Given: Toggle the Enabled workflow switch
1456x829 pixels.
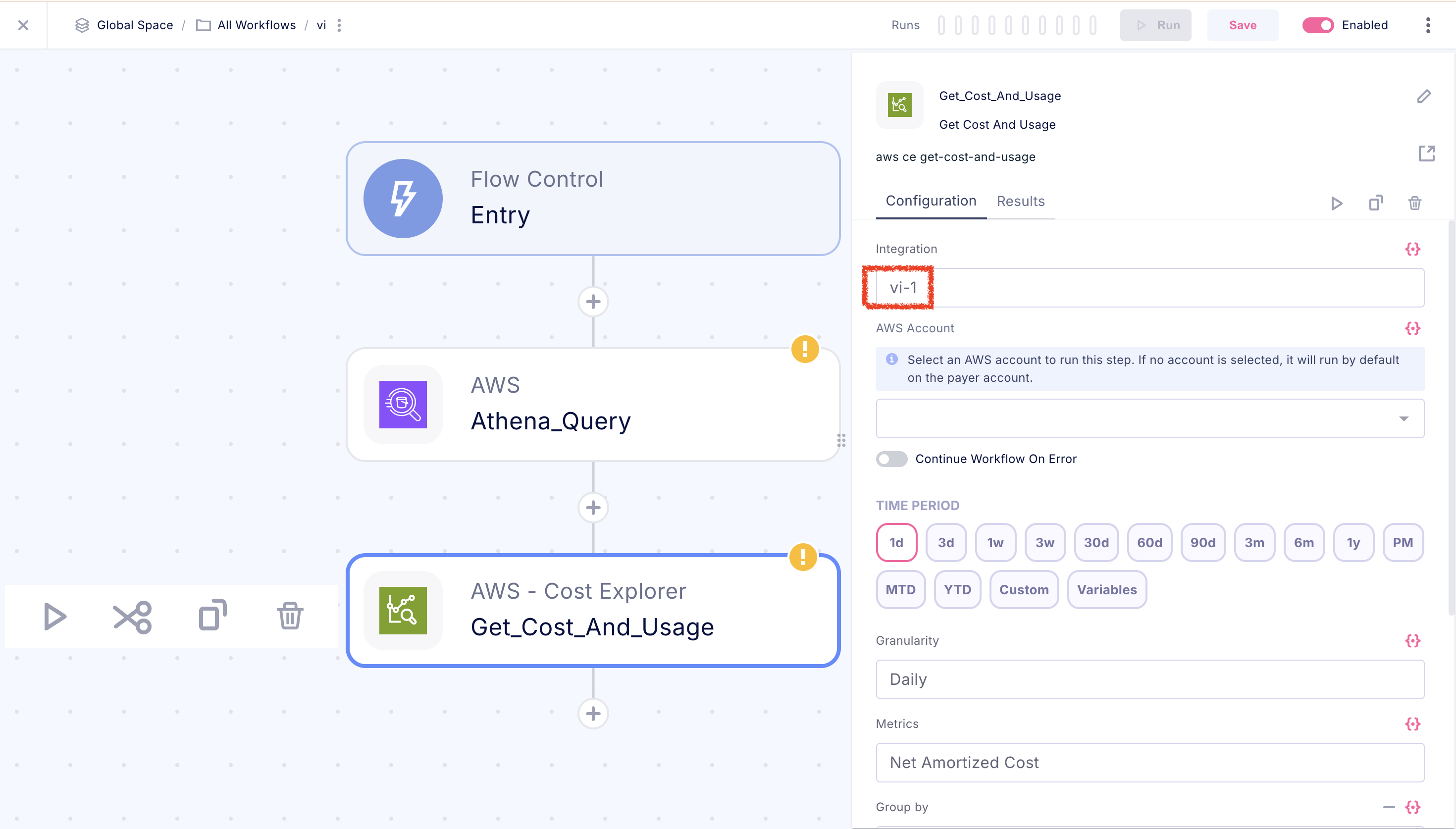Looking at the screenshot, I should 1317,25.
